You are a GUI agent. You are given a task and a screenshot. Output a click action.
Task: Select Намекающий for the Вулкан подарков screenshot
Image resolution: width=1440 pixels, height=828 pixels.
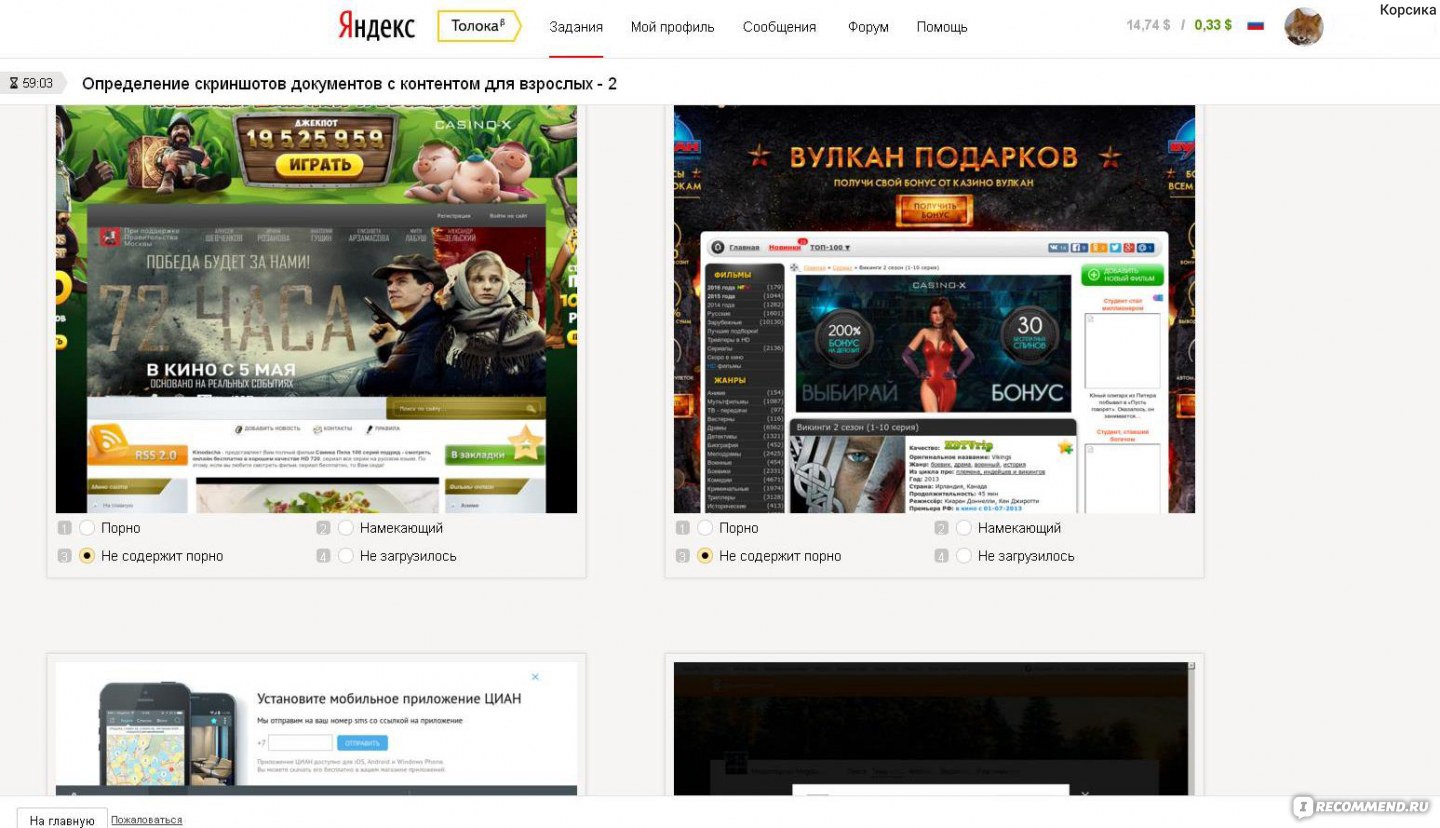(964, 527)
